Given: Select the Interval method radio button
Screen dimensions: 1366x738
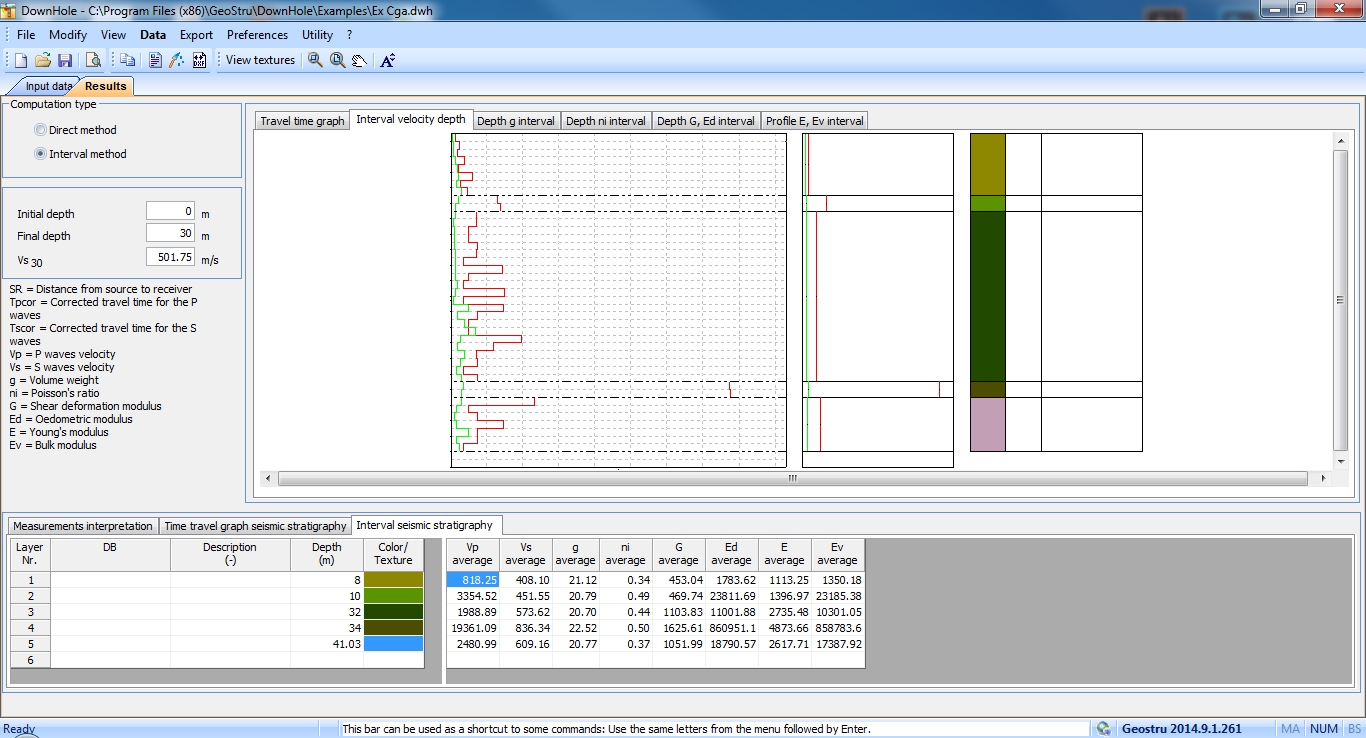Looking at the screenshot, I should [x=40, y=154].
